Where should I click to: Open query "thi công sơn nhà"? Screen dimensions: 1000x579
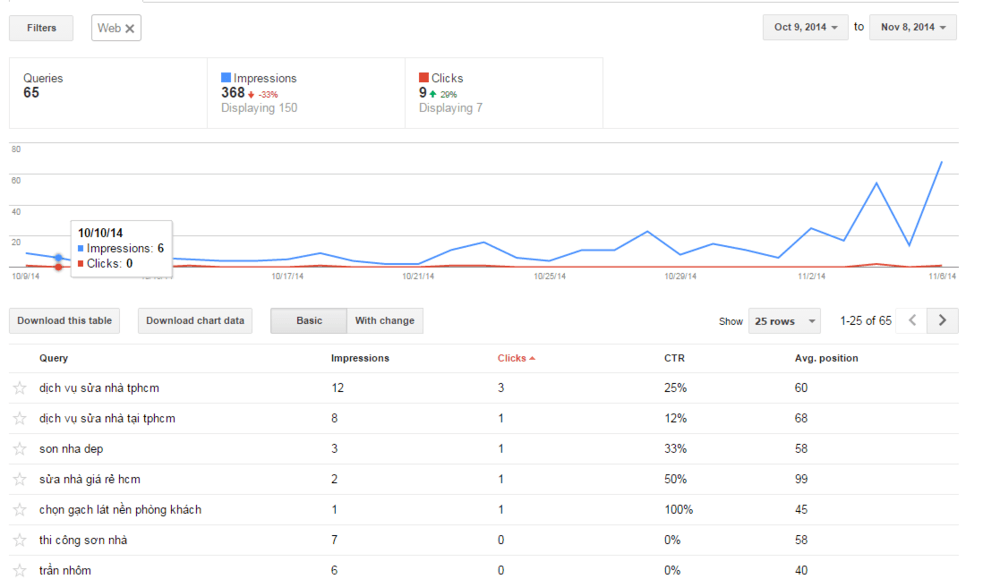pos(83,540)
